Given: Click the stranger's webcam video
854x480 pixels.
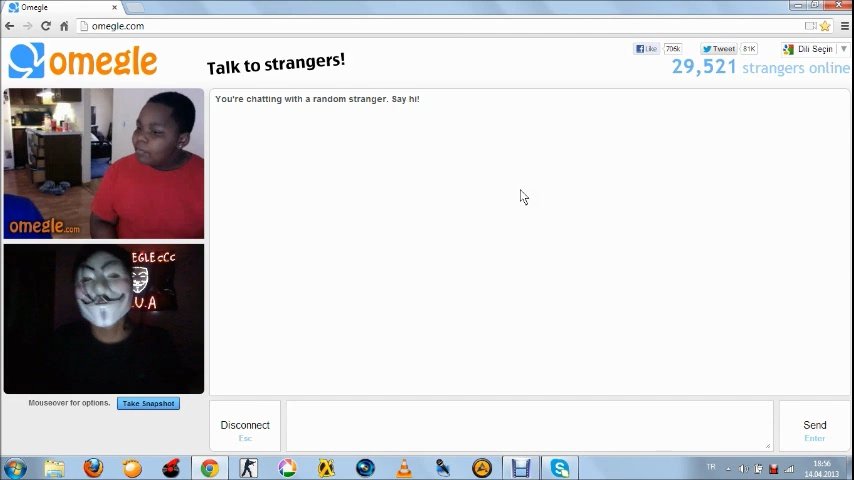Looking at the screenshot, I should (x=104, y=163).
